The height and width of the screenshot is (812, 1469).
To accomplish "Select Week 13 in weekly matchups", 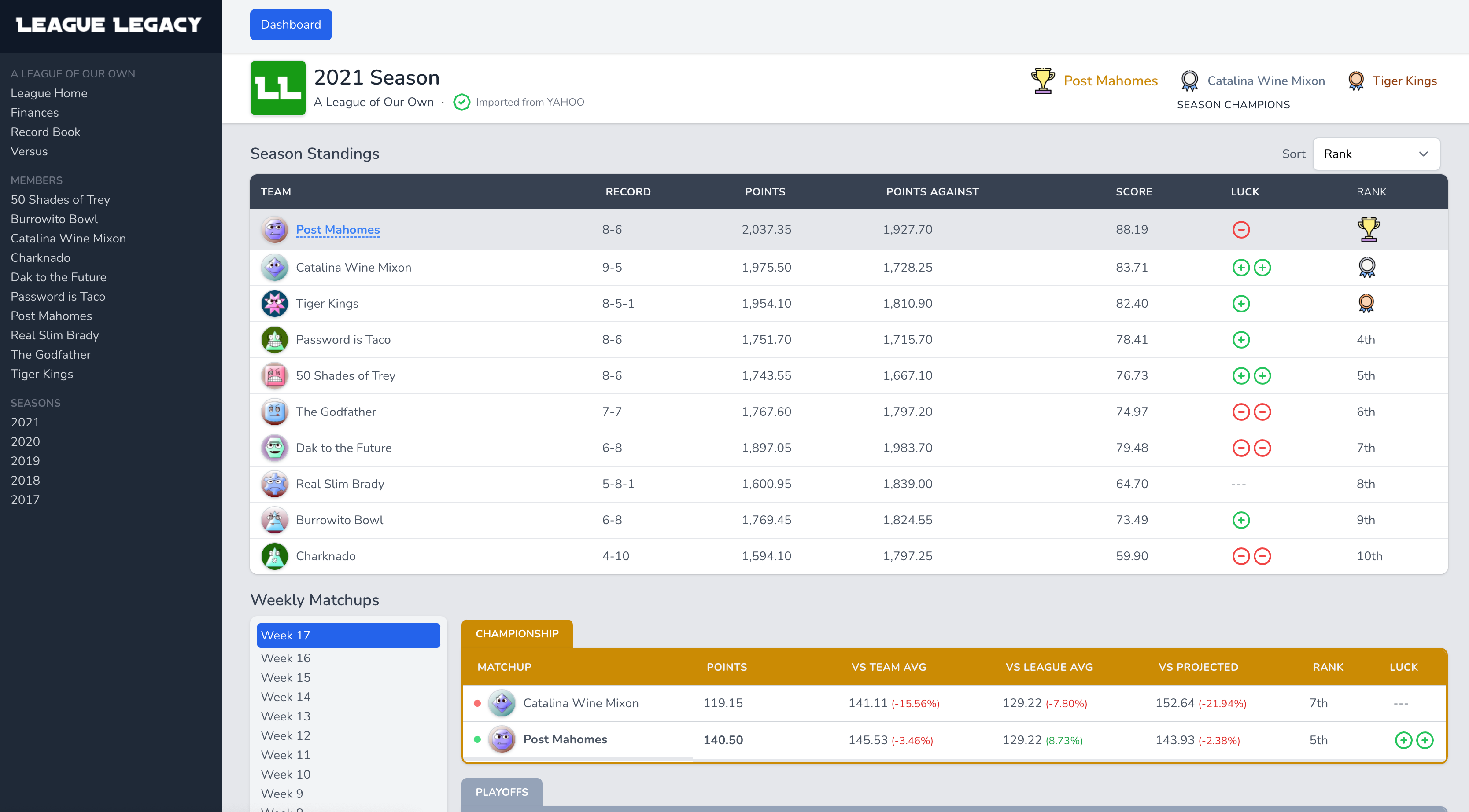I will (x=286, y=716).
